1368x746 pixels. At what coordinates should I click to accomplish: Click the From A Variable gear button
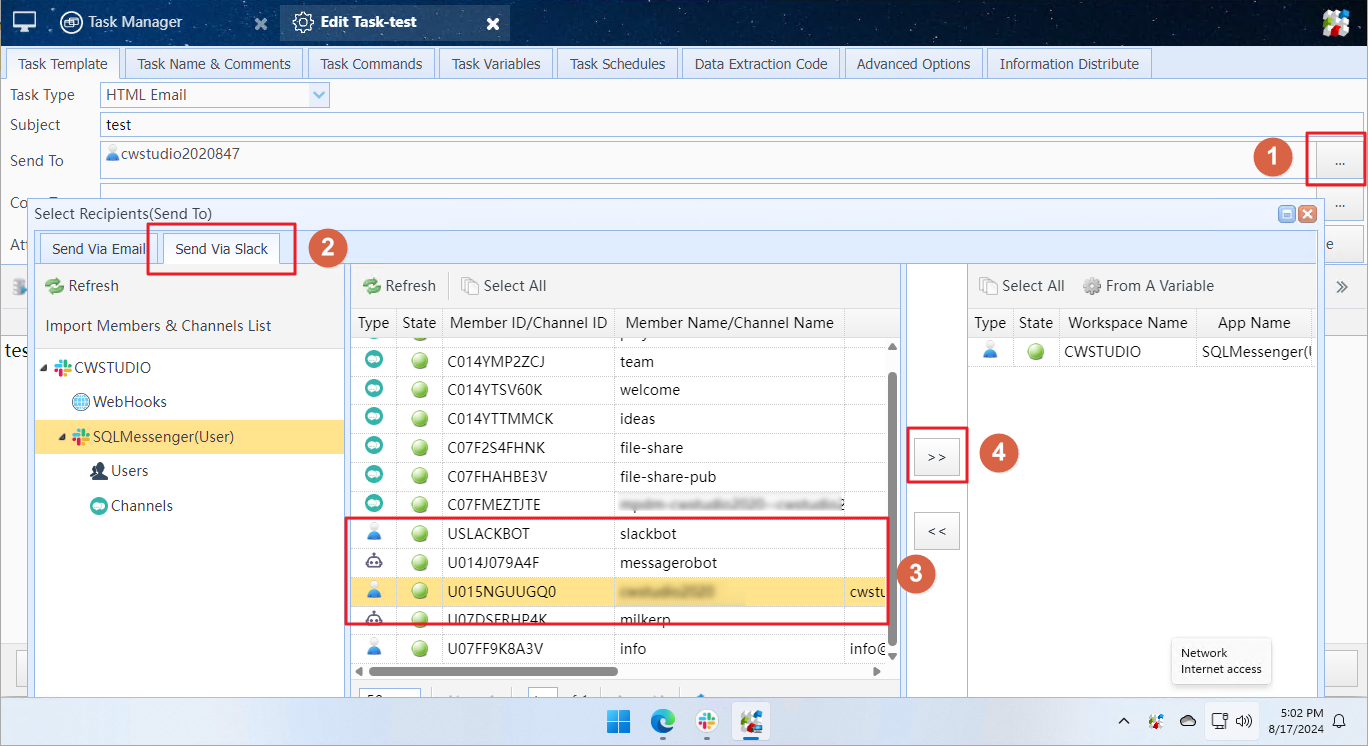(1148, 286)
